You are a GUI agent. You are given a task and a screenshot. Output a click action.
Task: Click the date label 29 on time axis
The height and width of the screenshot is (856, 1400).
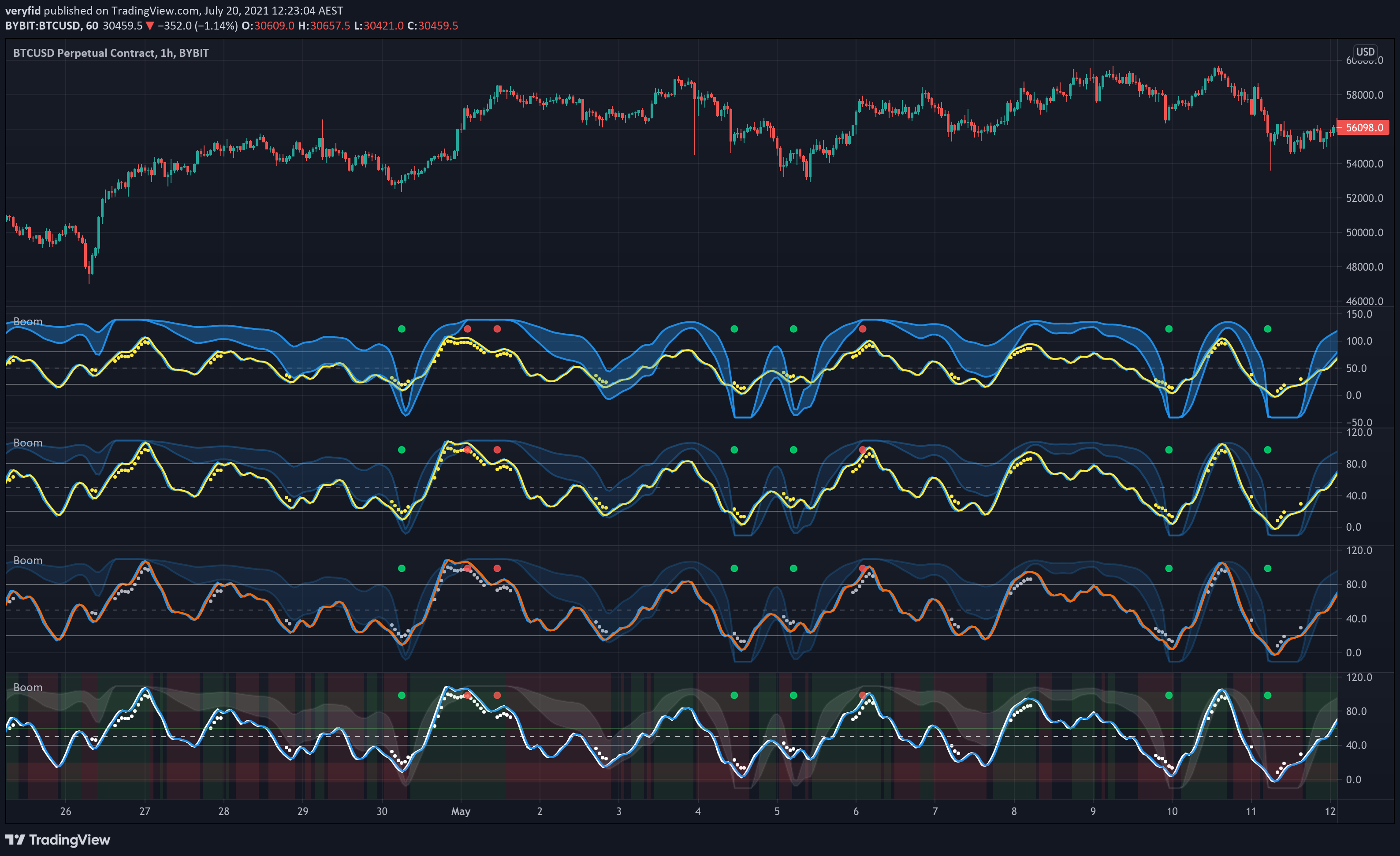(303, 811)
